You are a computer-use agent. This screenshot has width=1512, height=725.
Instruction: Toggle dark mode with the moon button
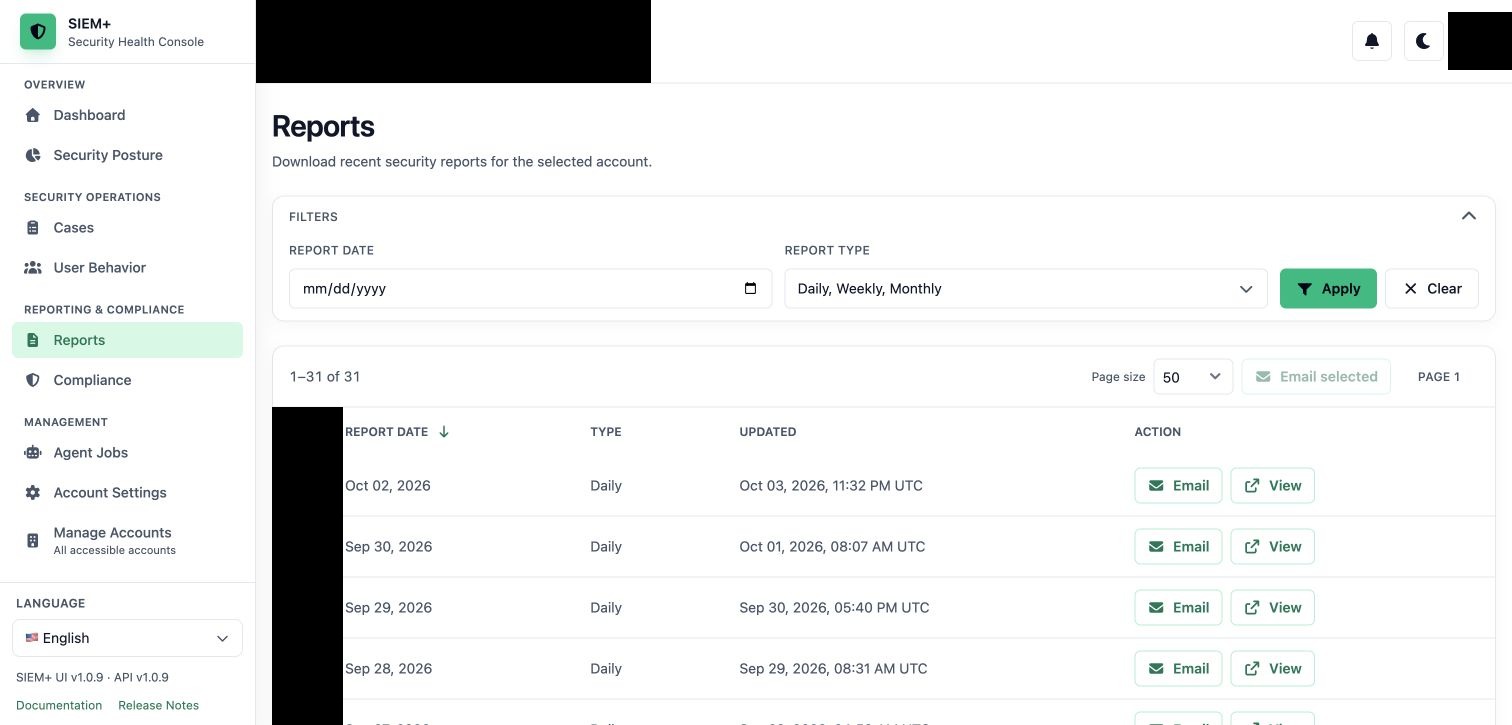(1424, 41)
